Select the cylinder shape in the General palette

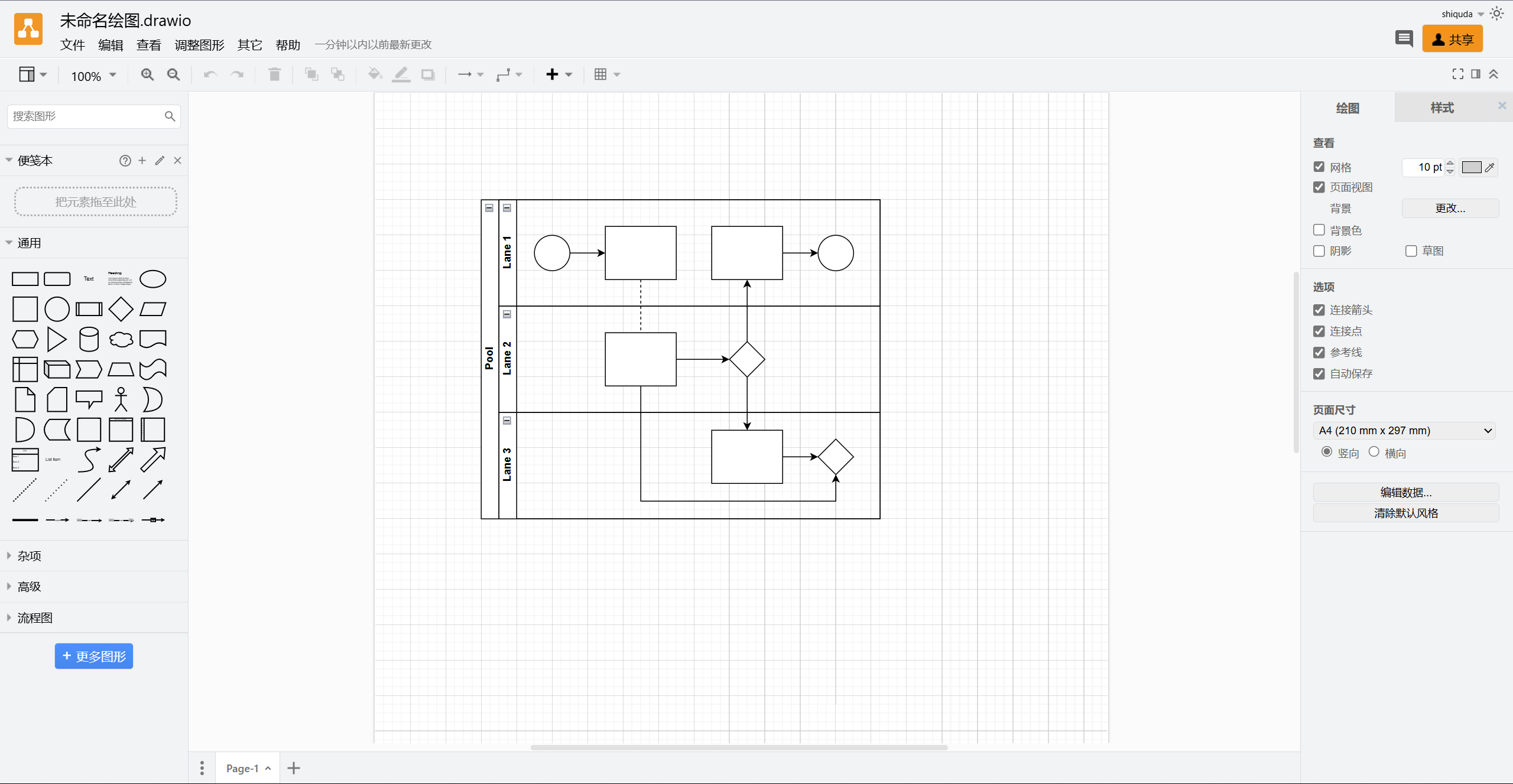pyautogui.click(x=89, y=340)
